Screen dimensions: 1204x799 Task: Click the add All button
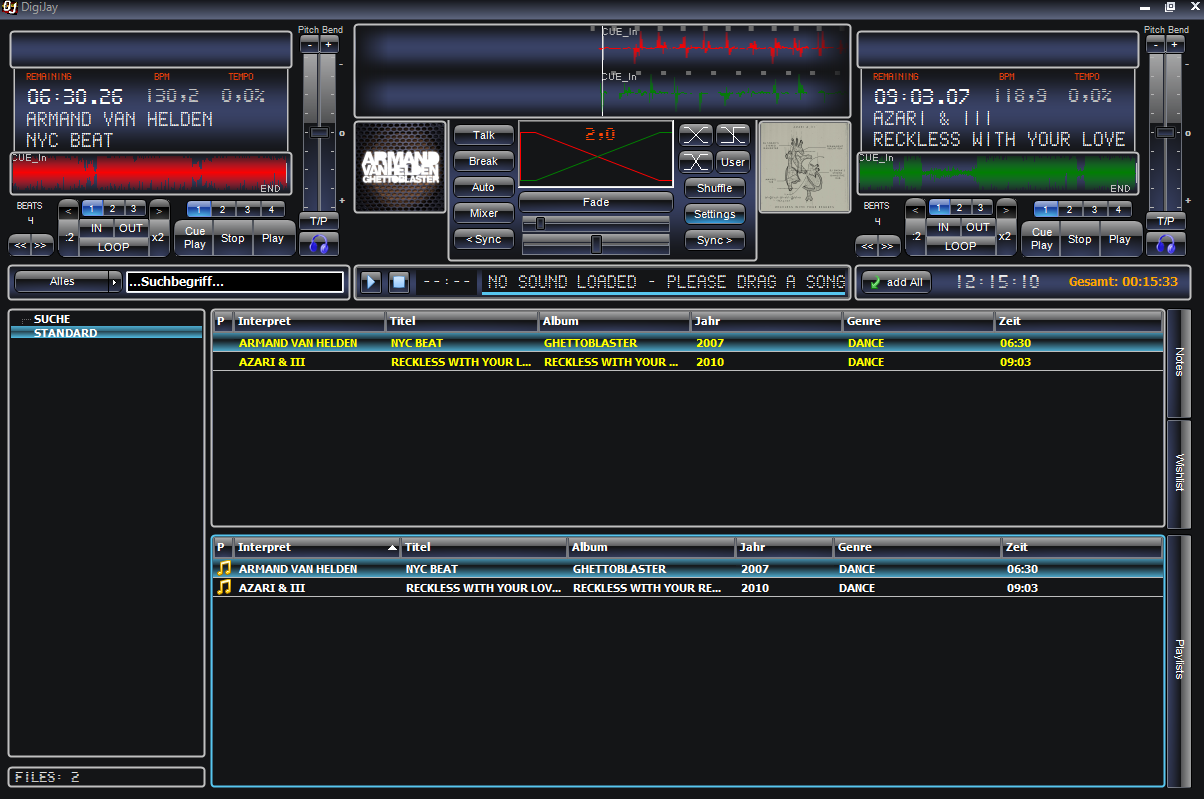click(895, 282)
